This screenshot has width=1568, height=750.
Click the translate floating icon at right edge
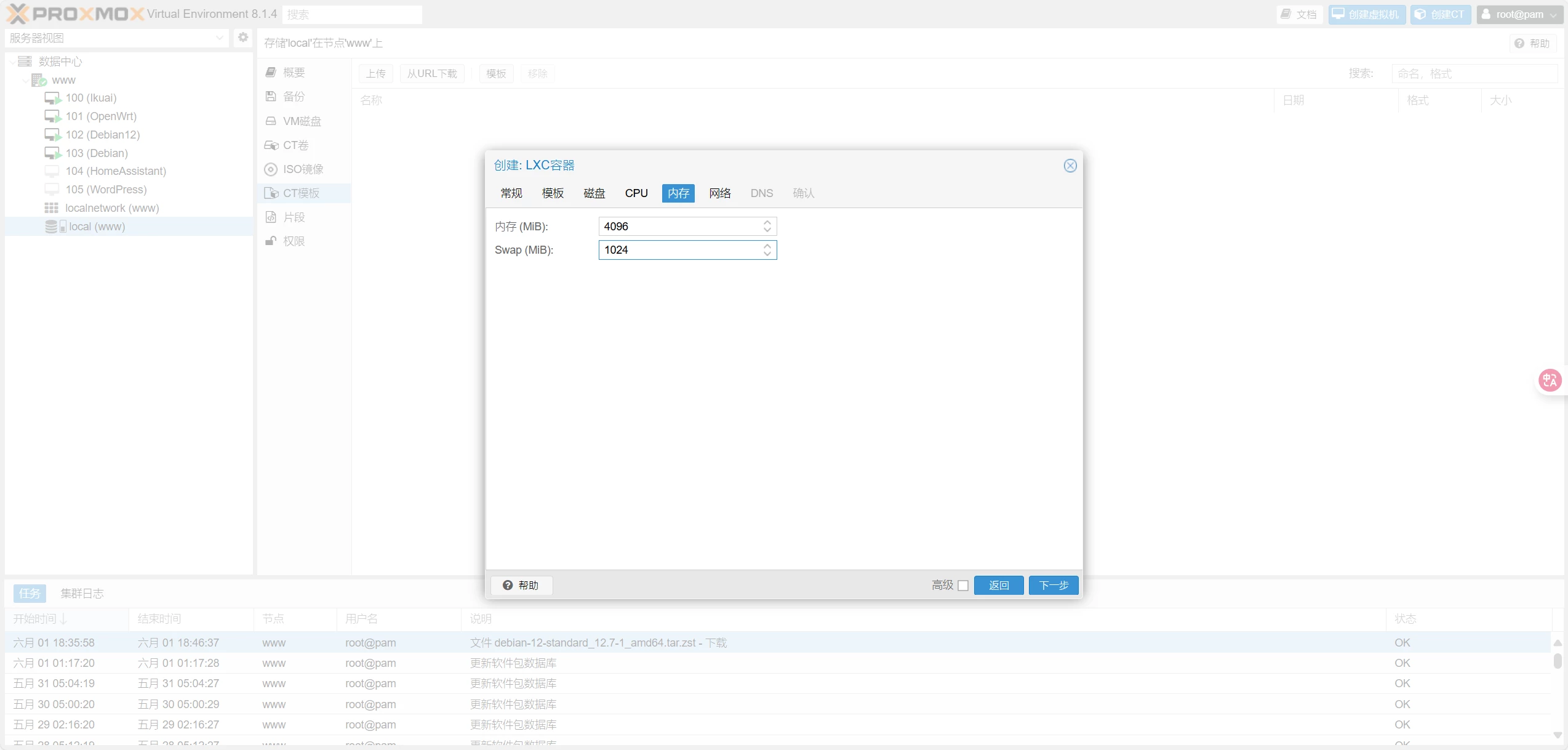coord(1550,380)
